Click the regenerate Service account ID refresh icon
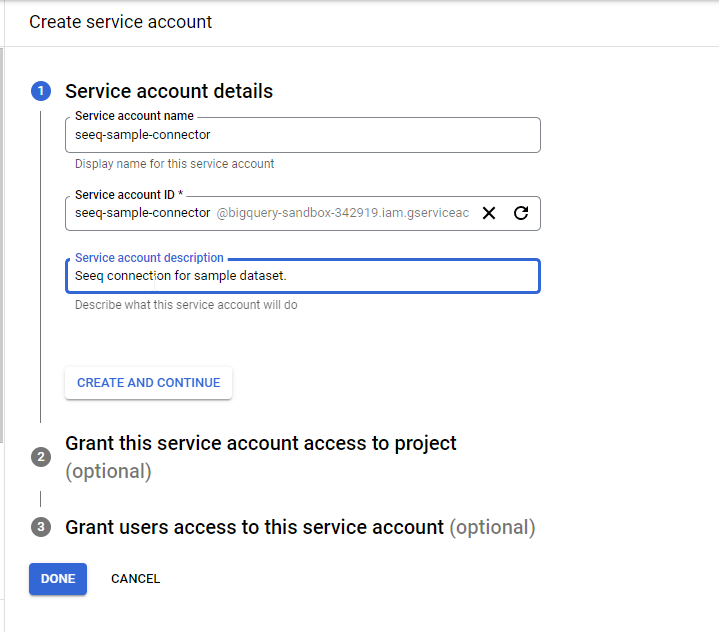Viewport: 719px width, 632px height. pyautogui.click(x=520, y=213)
